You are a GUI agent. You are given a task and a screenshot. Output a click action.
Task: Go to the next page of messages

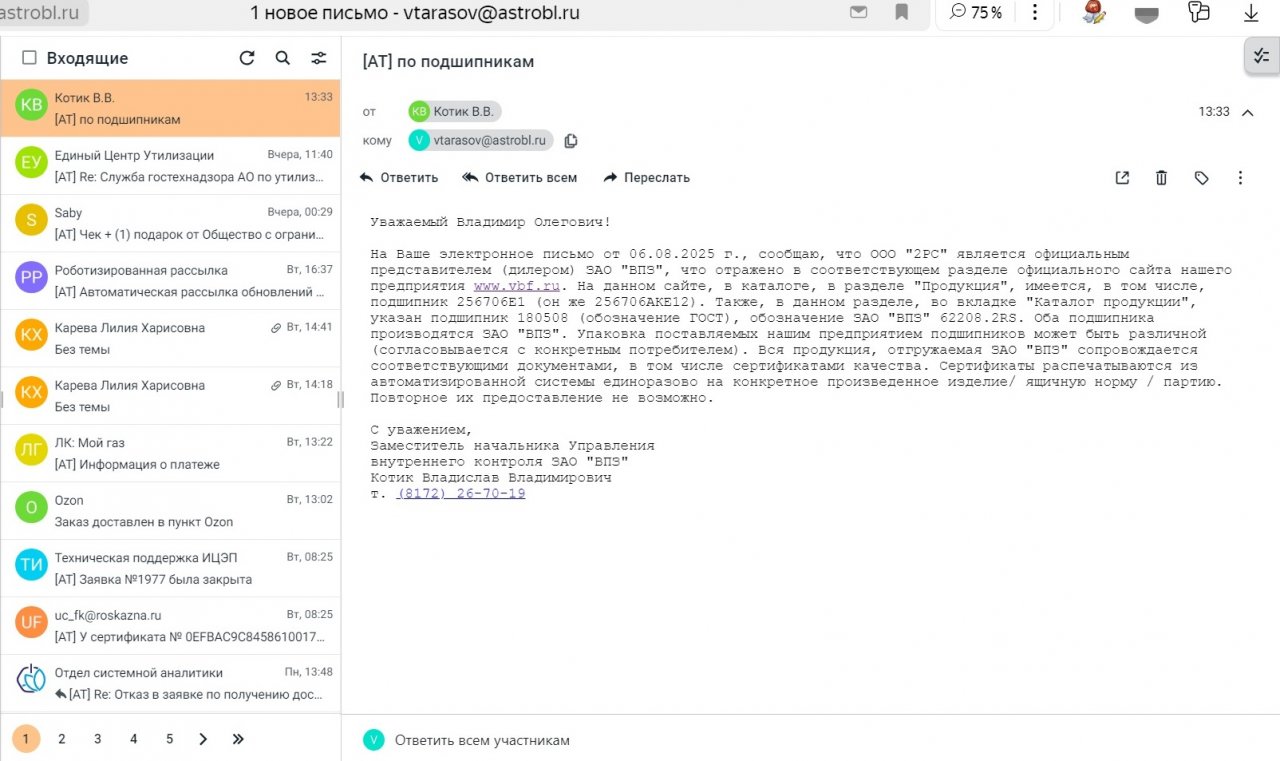coord(203,739)
